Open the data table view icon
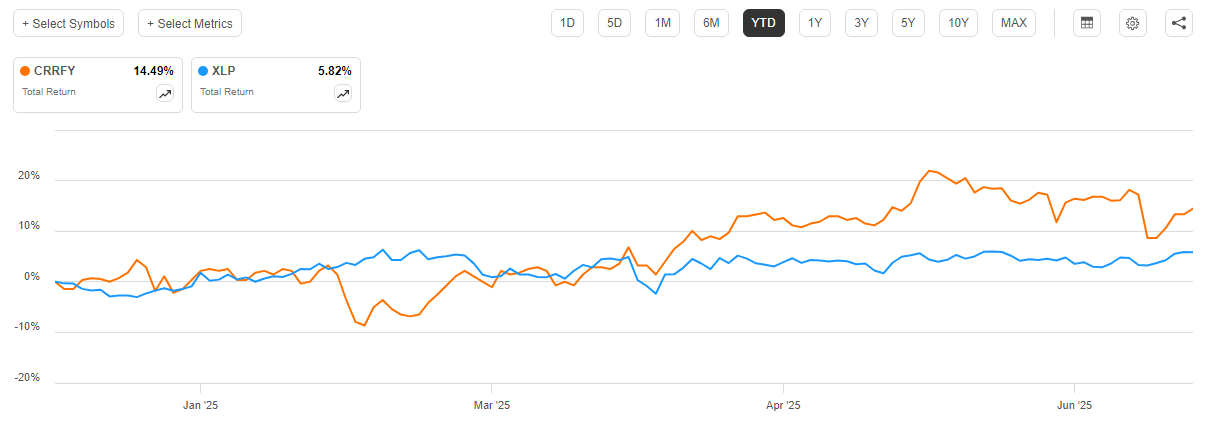The height and width of the screenshot is (432, 1208). (1087, 23)
